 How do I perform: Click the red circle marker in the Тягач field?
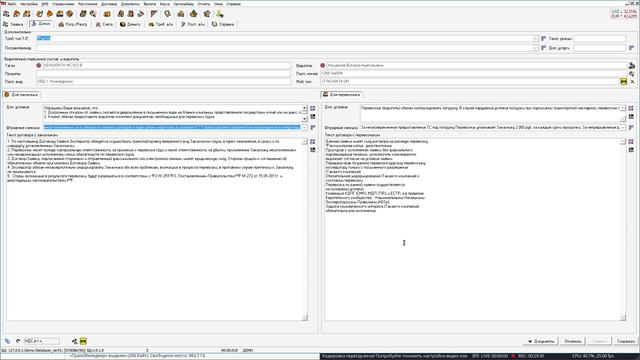pos(39,65)
